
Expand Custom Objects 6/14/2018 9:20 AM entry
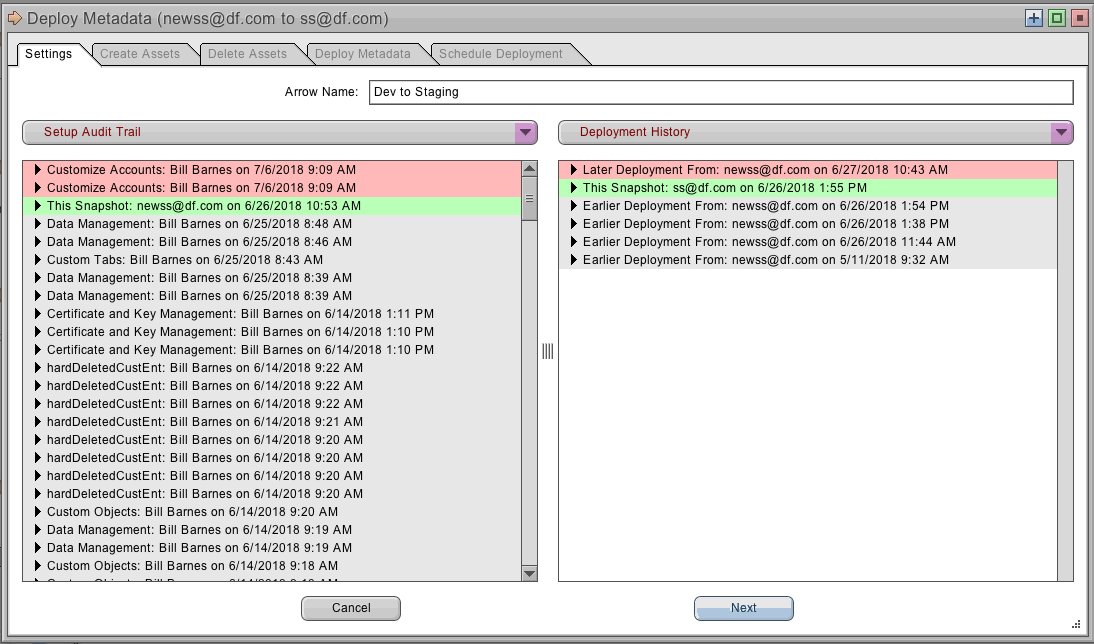coord(38,512)
